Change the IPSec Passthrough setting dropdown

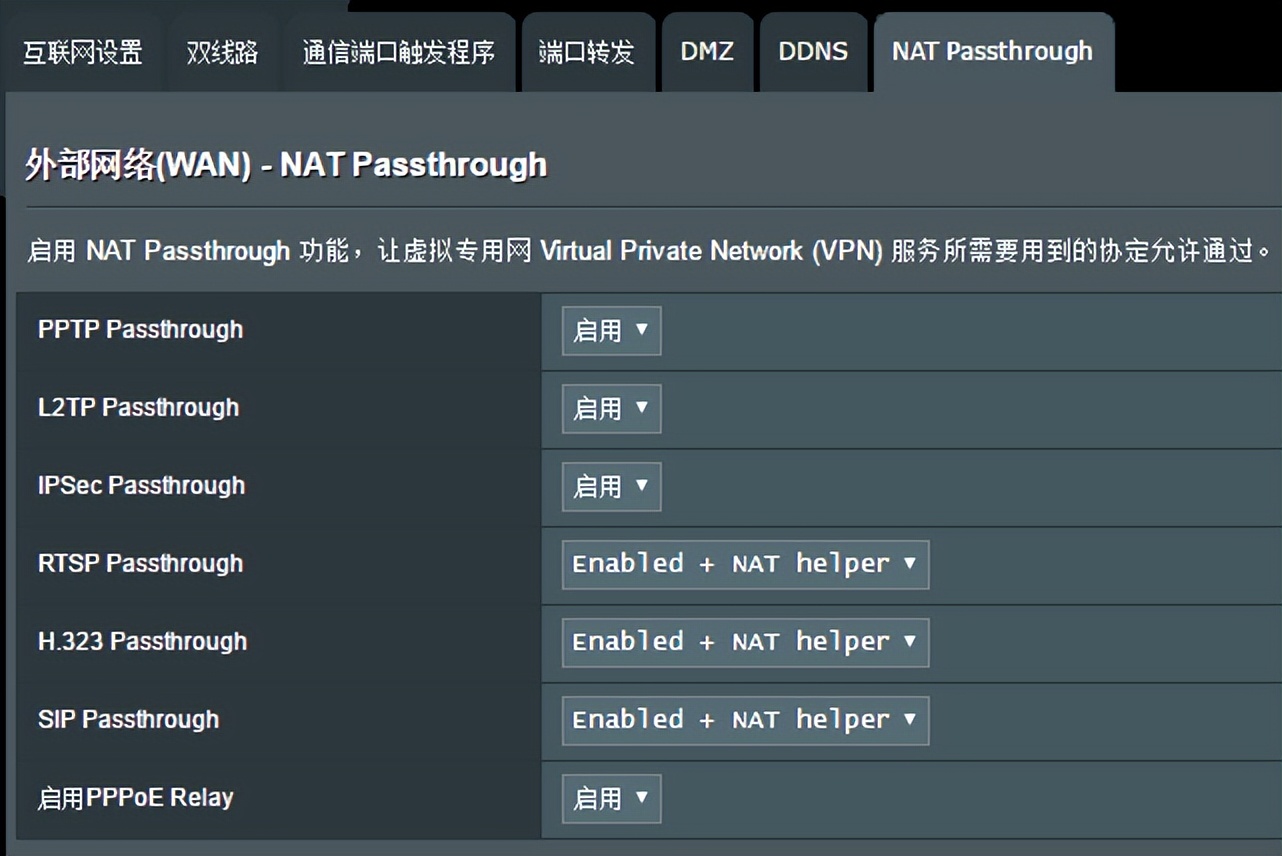pos(611,487)
